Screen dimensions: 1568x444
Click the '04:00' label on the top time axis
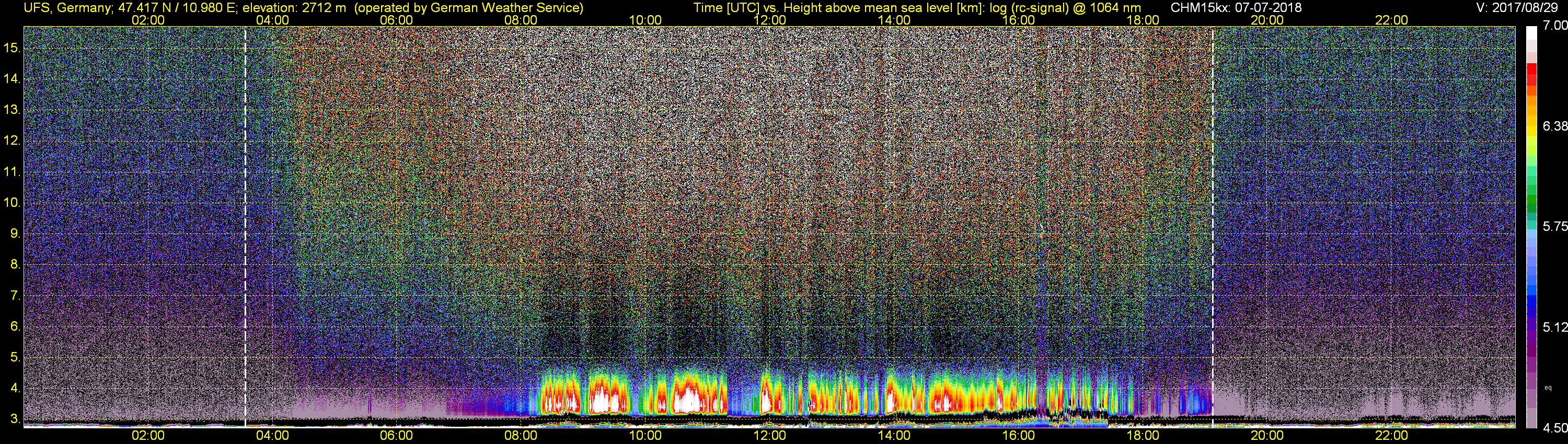[x=272, y=20]
